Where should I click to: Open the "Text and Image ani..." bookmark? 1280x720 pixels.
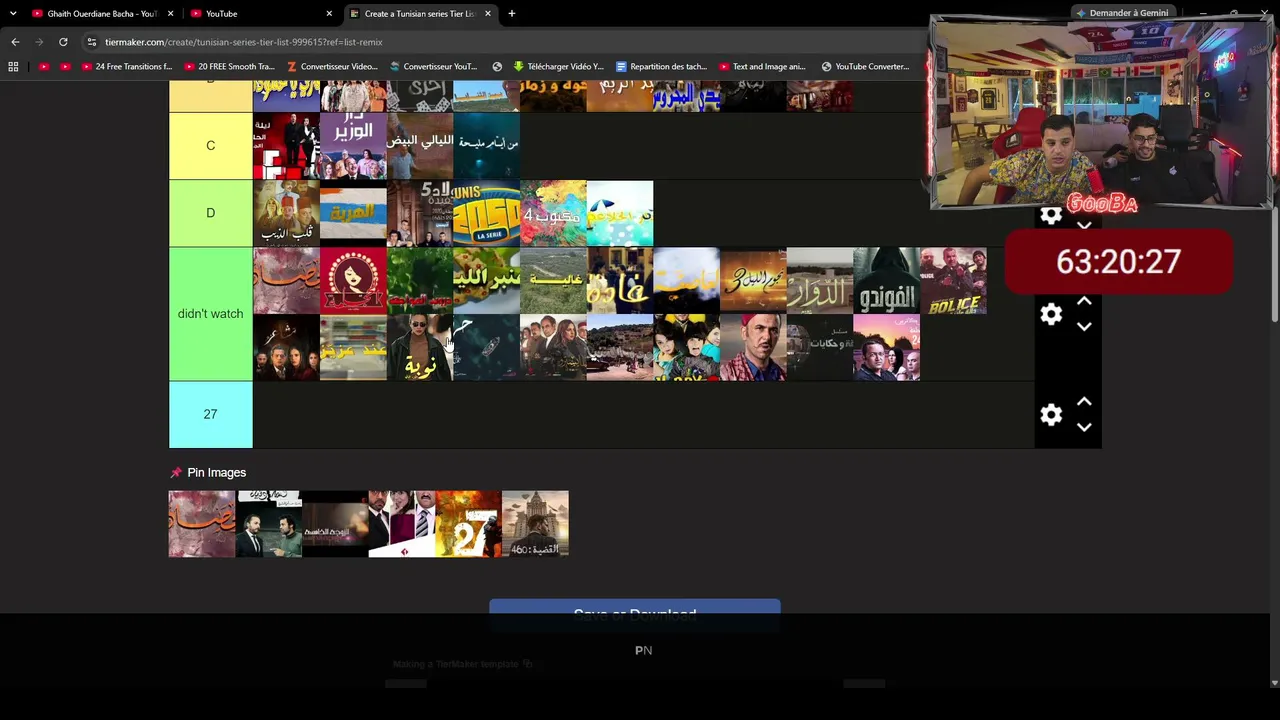(x=762, y=67)
